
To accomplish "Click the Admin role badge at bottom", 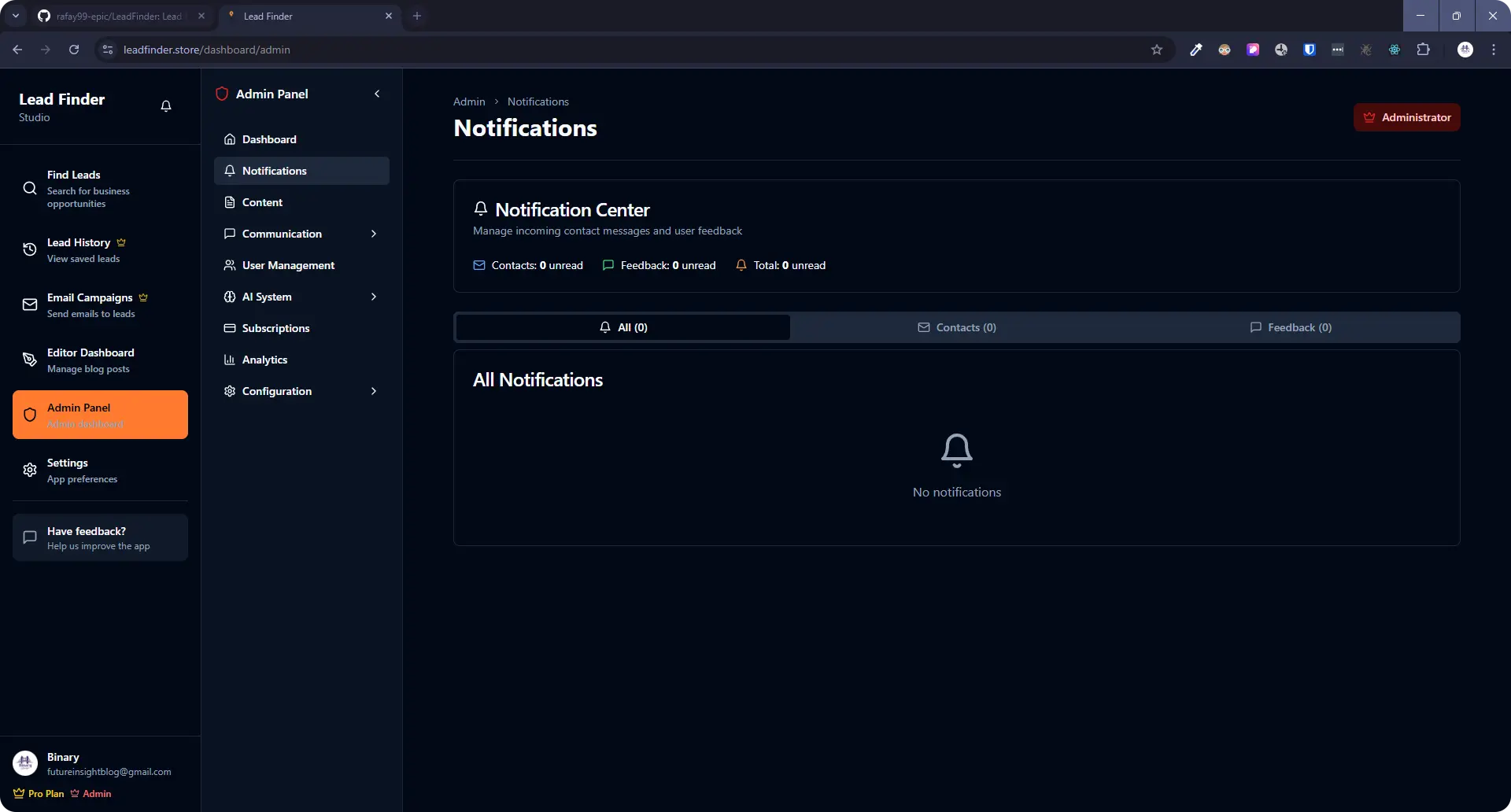I will [91, 794].
